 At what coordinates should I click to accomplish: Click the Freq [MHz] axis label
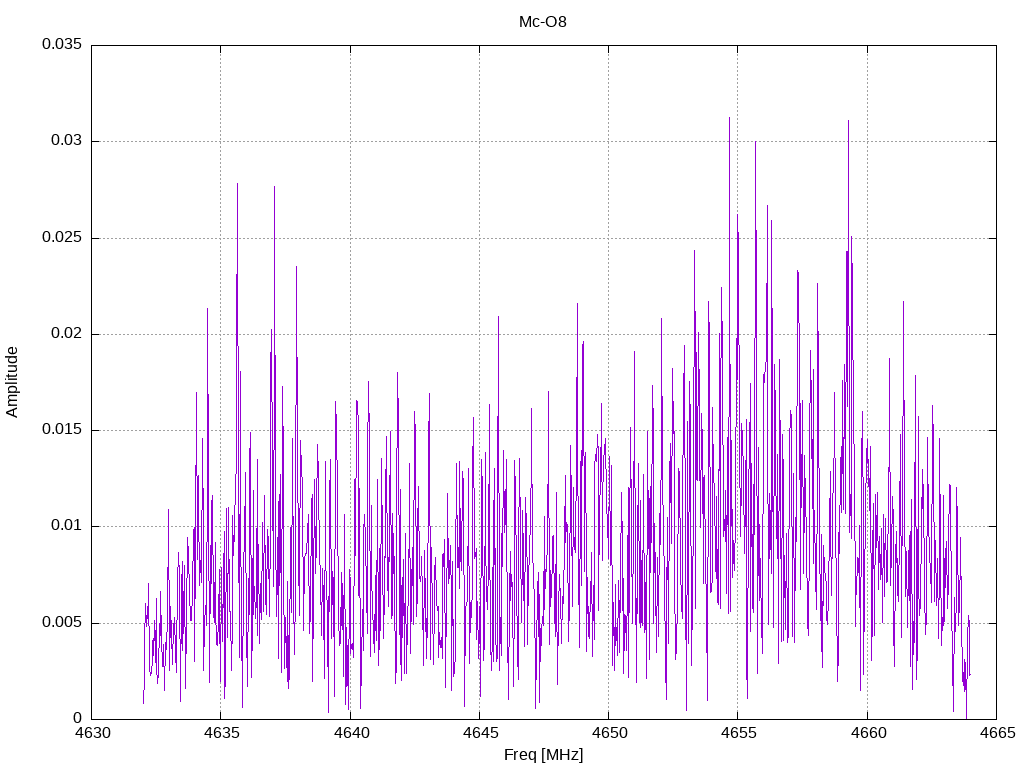coord(543,755)
